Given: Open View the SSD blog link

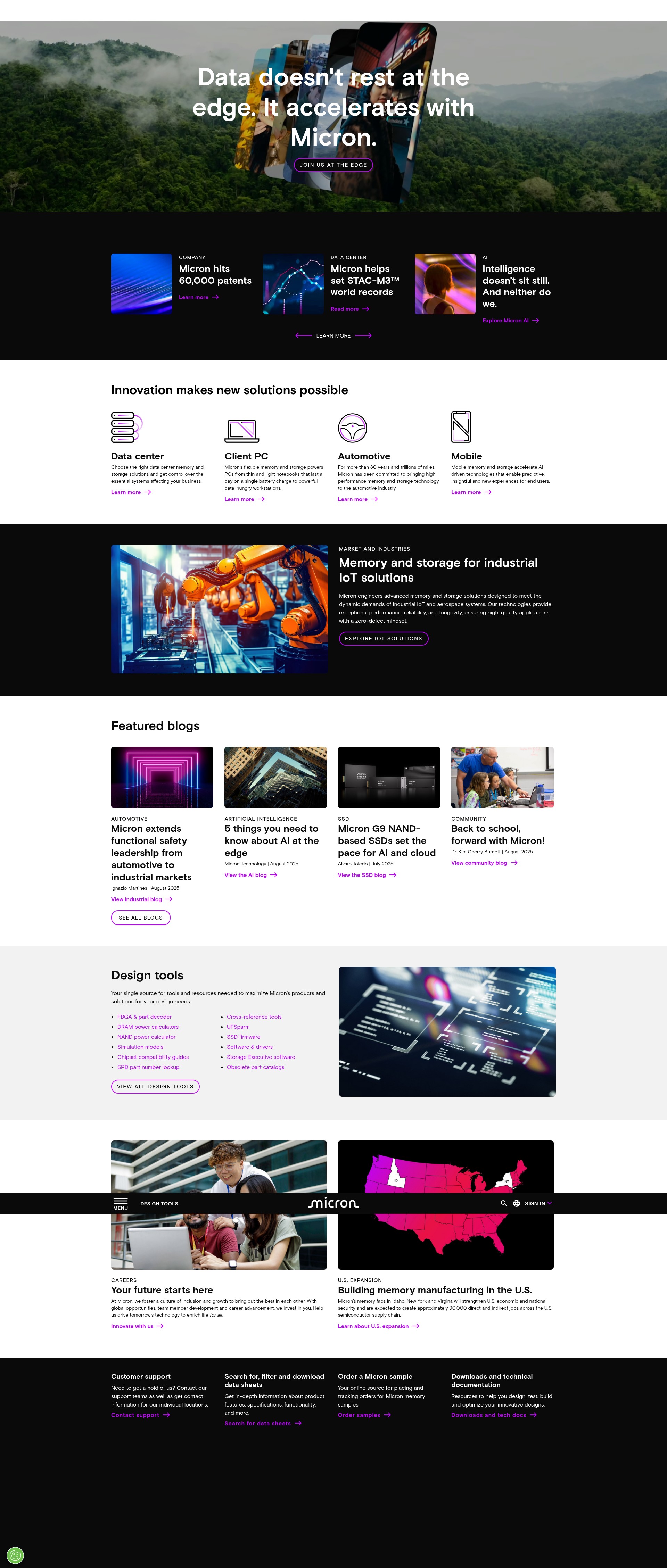Looking at the screenshot, I should point(367,875).
